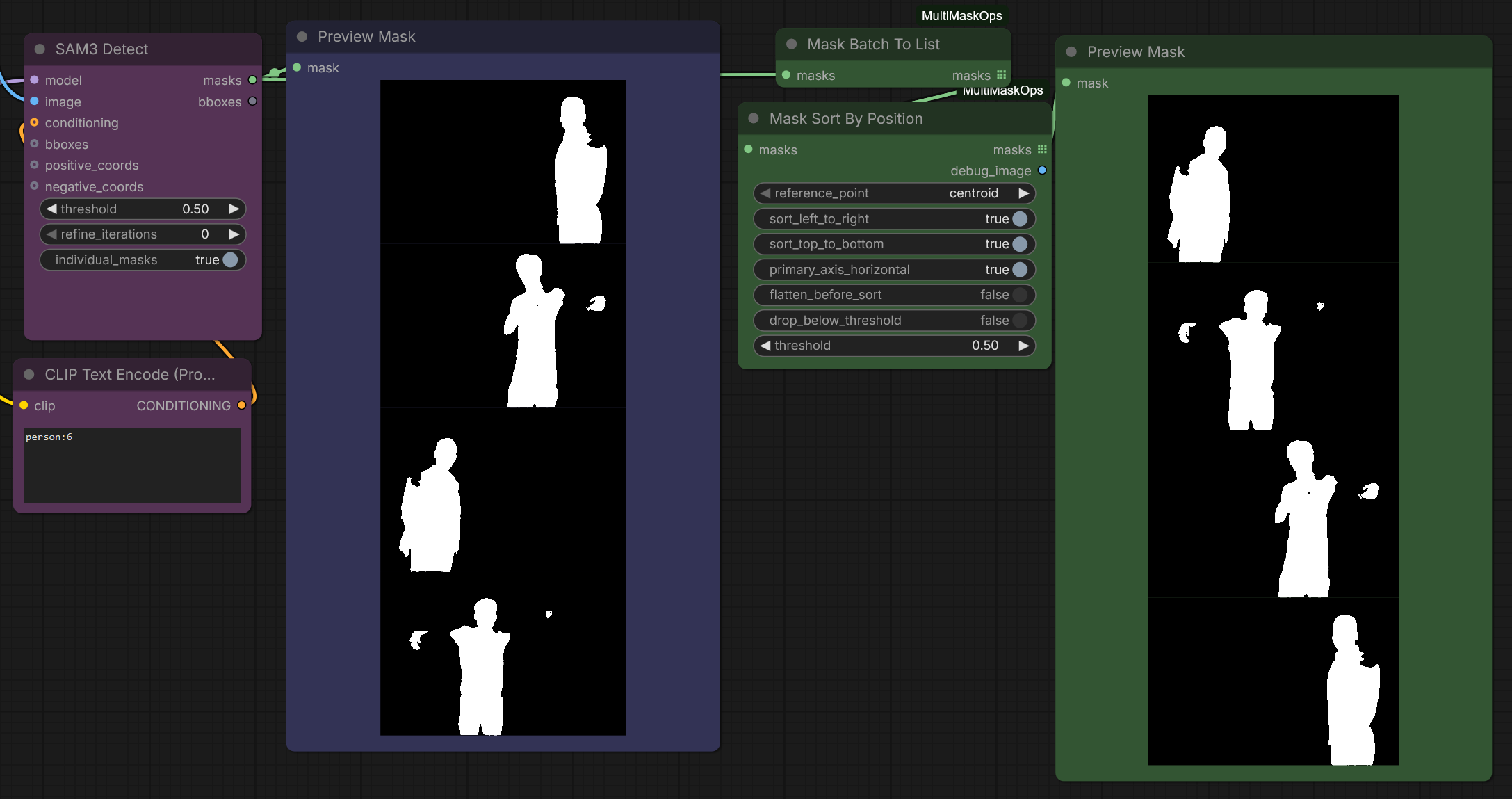This screenshot has width=1512, height=799.
Task: Click the refine_iterations value 0
Action: pyautogui.click(x=205, y=234)
